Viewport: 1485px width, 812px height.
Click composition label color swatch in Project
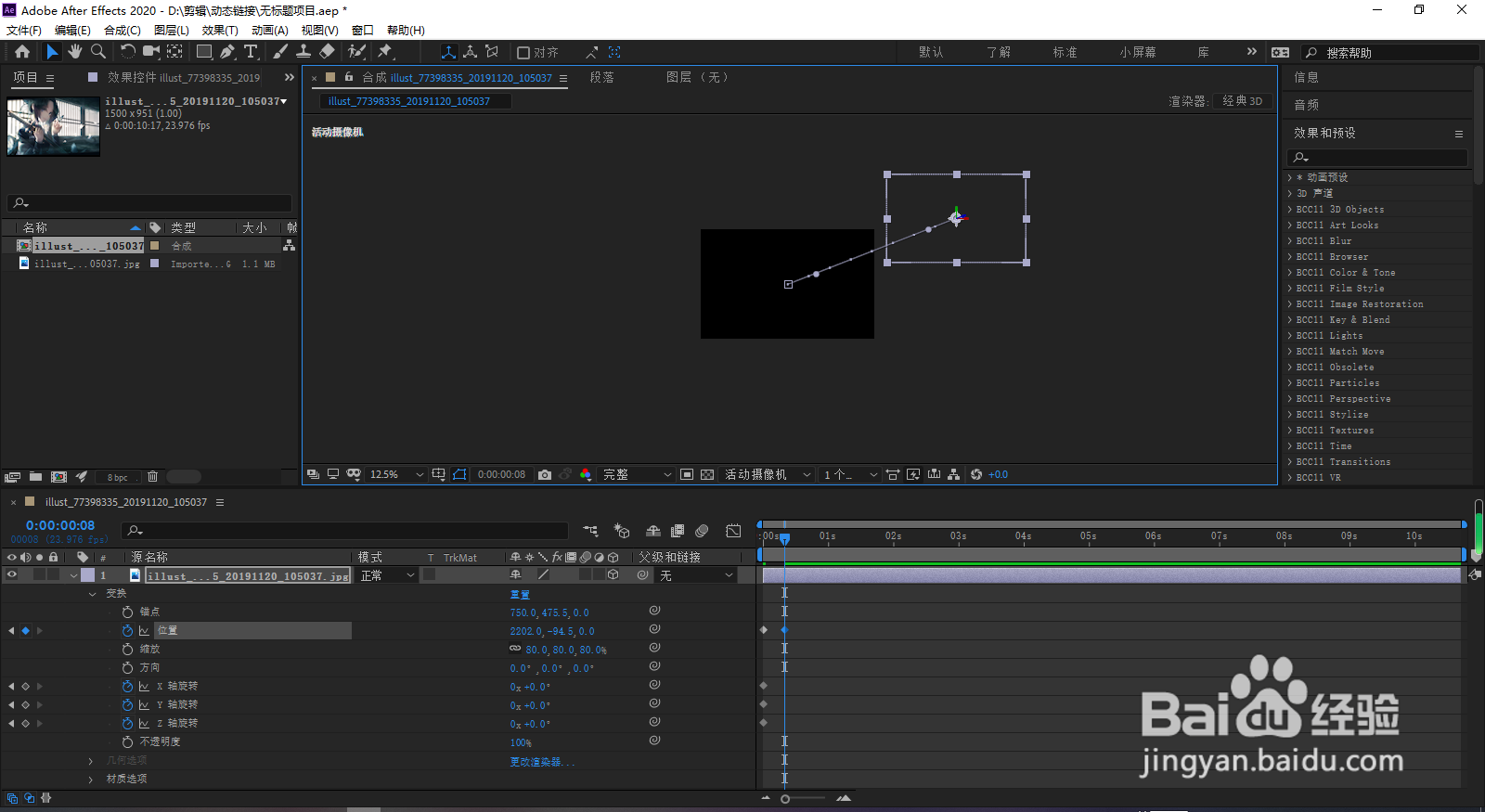click(154, 246)
